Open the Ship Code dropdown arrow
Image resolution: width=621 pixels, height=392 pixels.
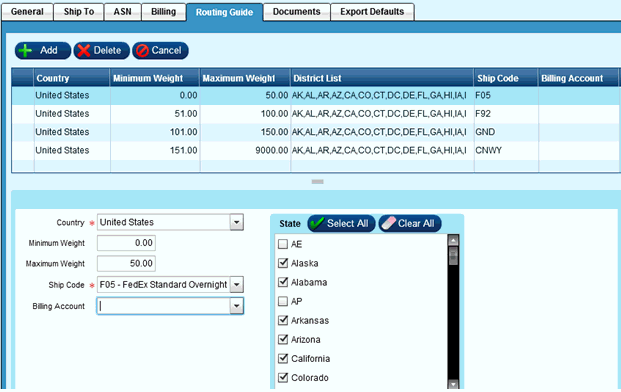[236, 284]
